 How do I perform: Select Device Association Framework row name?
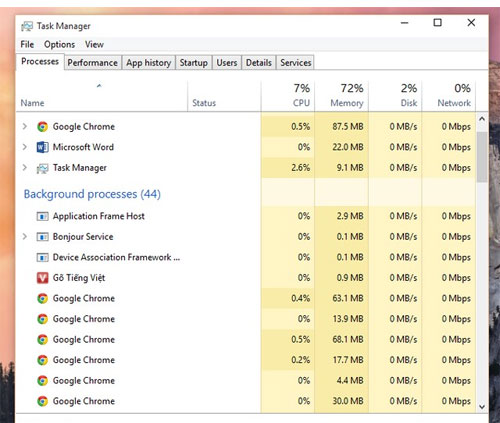[116, 257]
